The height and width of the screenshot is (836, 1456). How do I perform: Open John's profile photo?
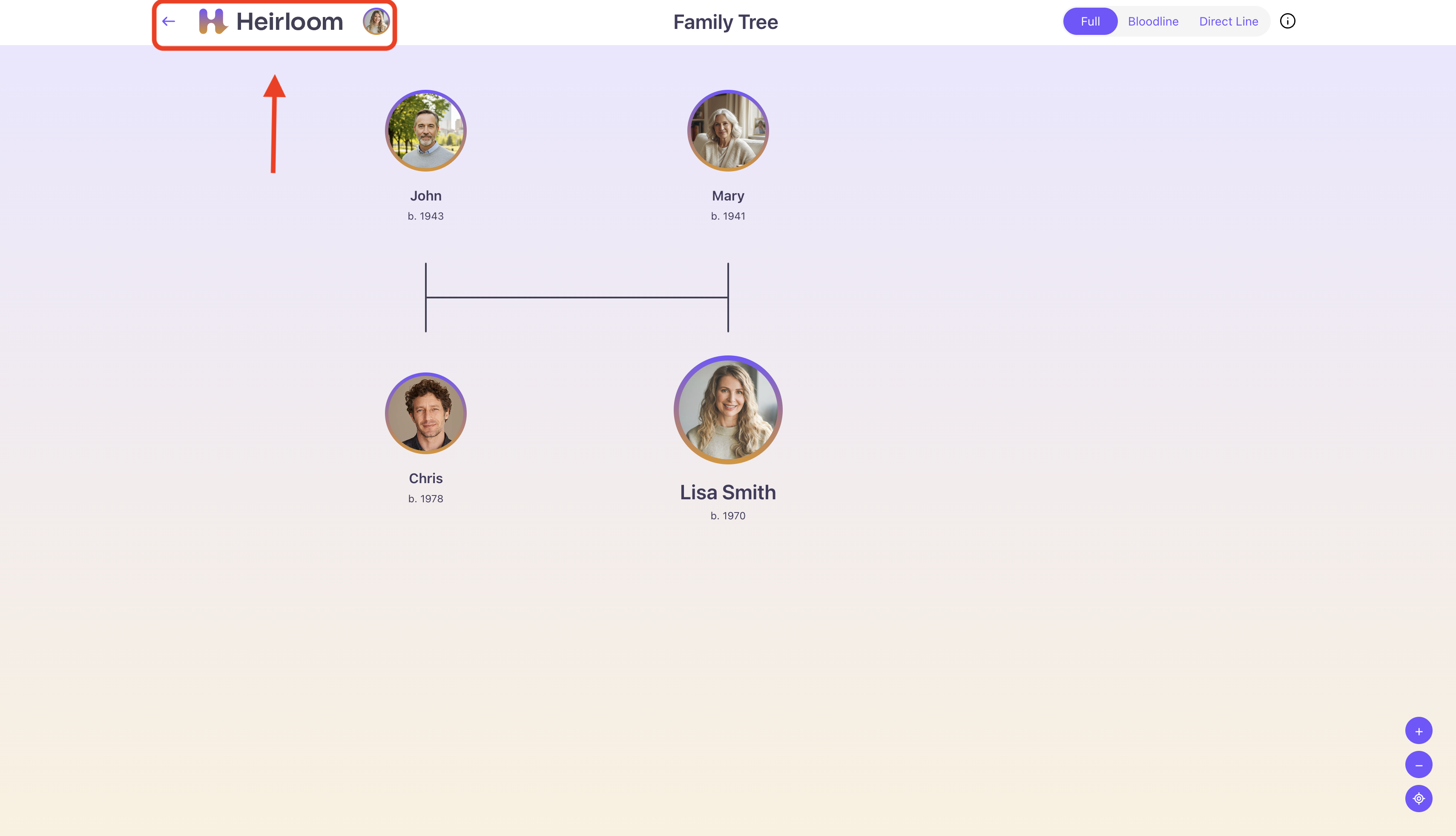(x=425, y=130)
